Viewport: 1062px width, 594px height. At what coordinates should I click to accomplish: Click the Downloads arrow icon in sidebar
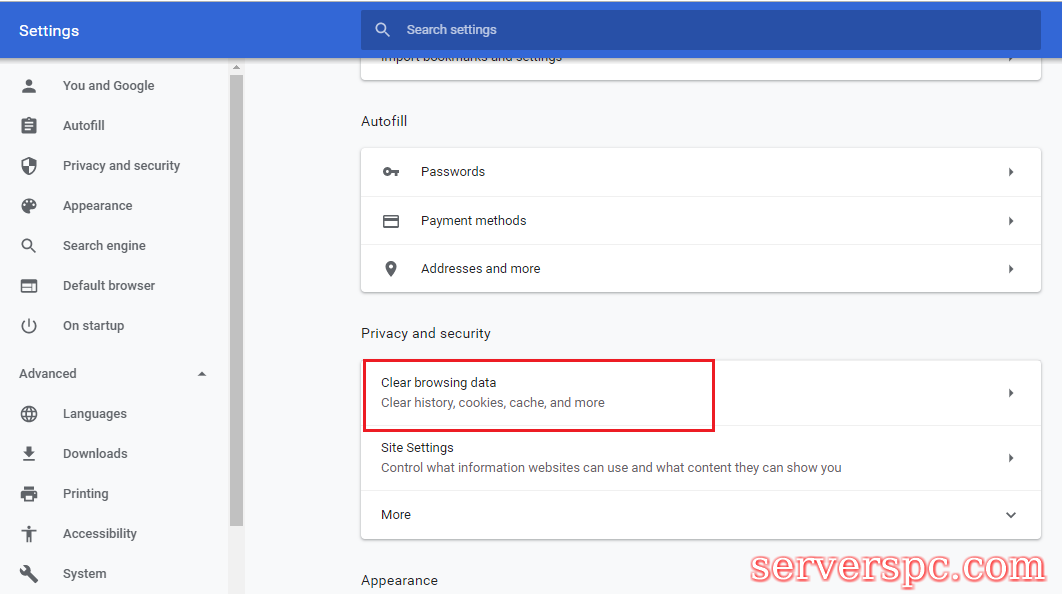29,454
